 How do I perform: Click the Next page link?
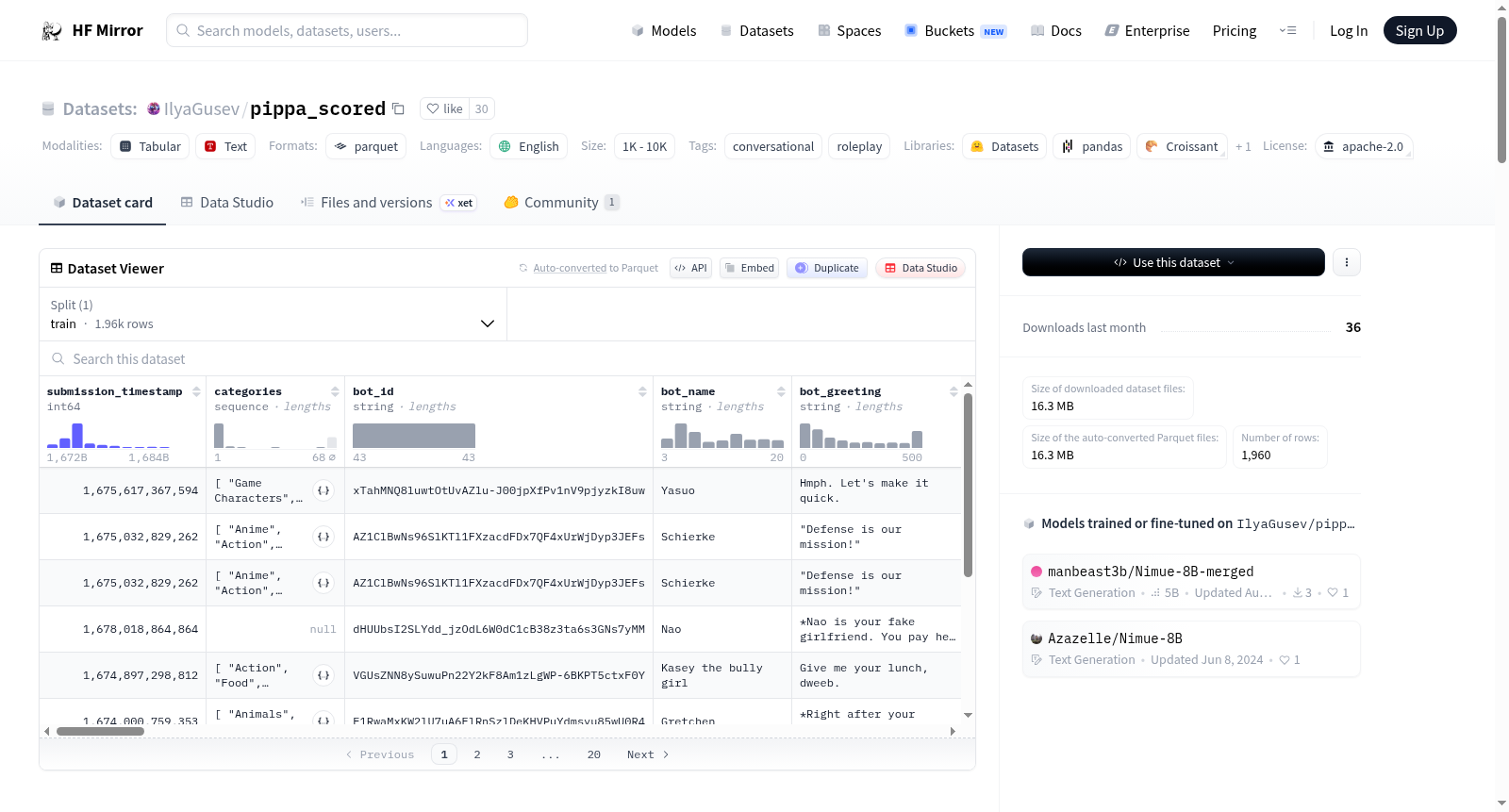click(648, 754)
